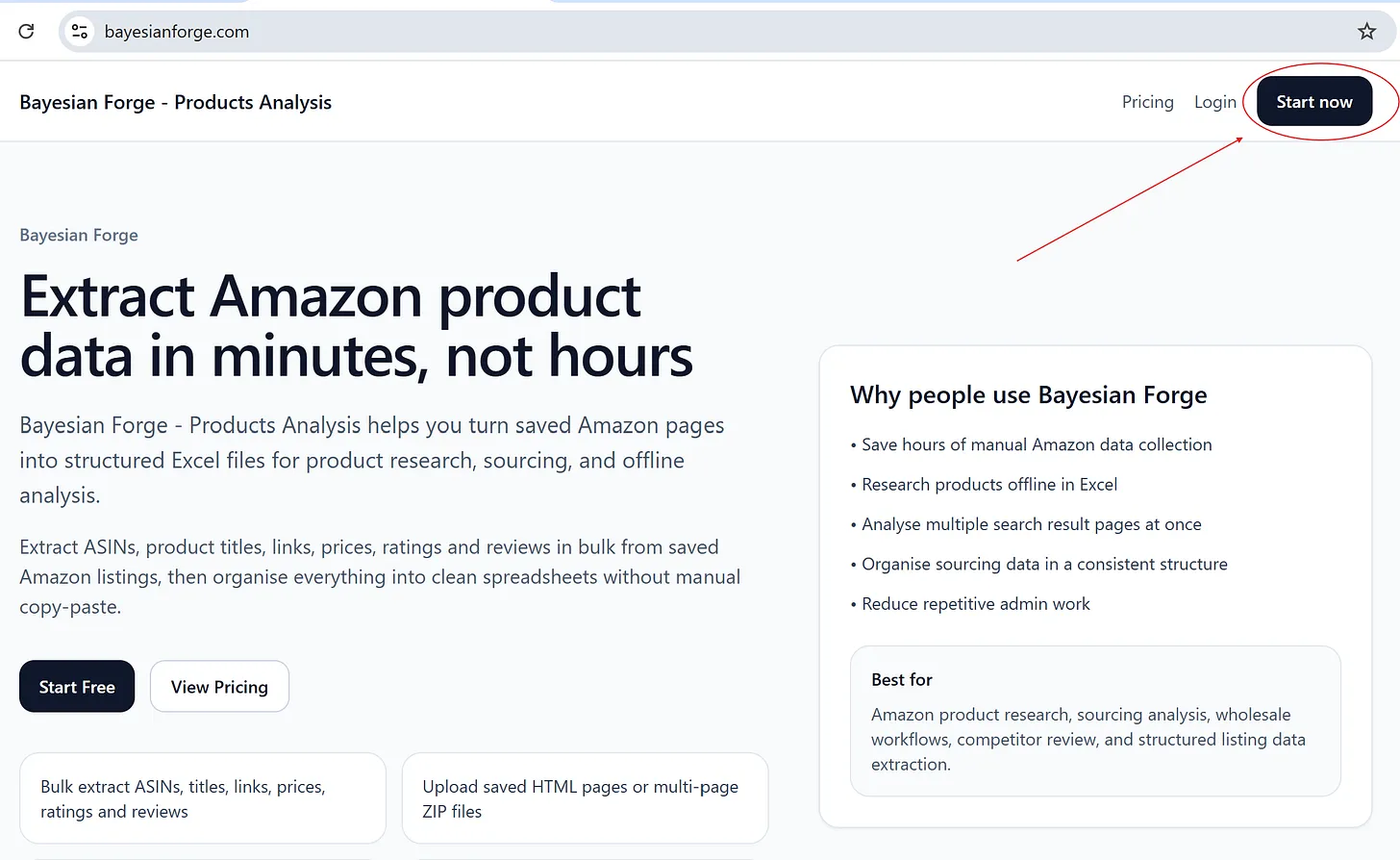The width and height of the screenshot is (1400, 860).
Task: Select the Bulk extract ASINs feature card
Action: pyautogui.click(x=202, y=798)
